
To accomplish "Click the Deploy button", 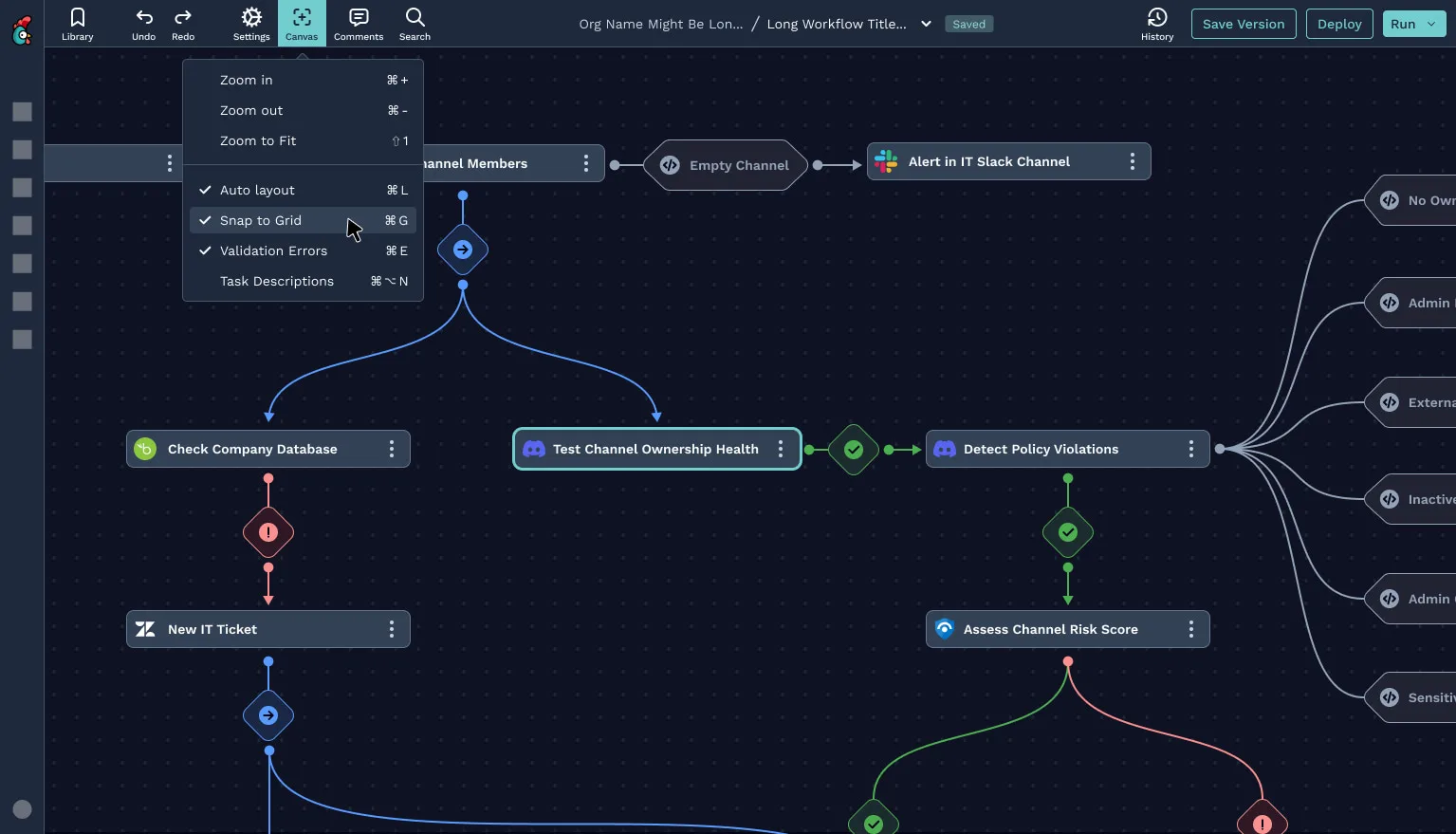I will click(1339, 24).
